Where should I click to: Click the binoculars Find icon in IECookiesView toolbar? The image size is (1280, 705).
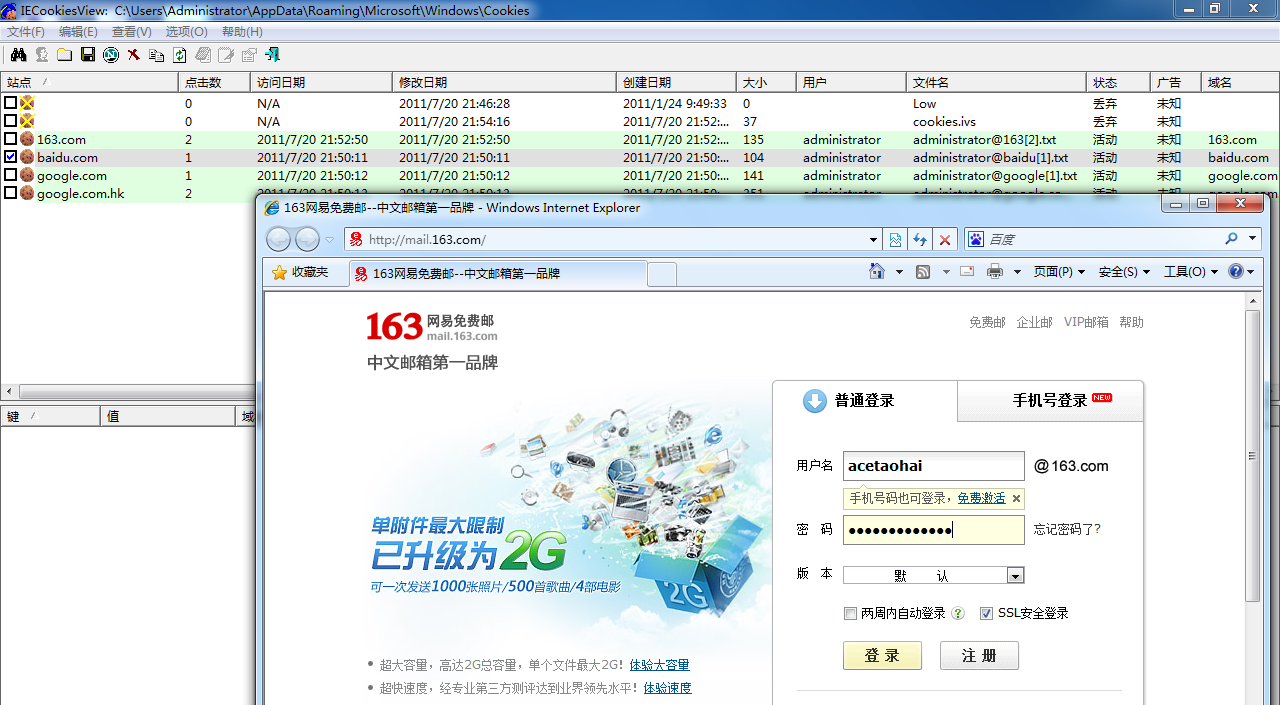pos(18,55)
